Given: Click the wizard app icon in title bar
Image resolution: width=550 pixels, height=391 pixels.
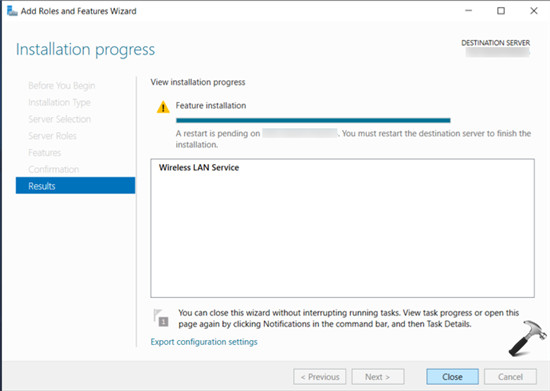Looking at the screenshot, I should pyautogui.click(x=12, y=11).
